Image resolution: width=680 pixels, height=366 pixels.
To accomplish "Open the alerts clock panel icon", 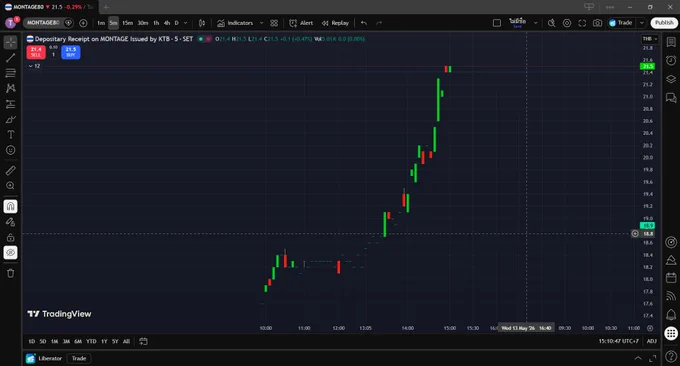I will click(671, 61).
